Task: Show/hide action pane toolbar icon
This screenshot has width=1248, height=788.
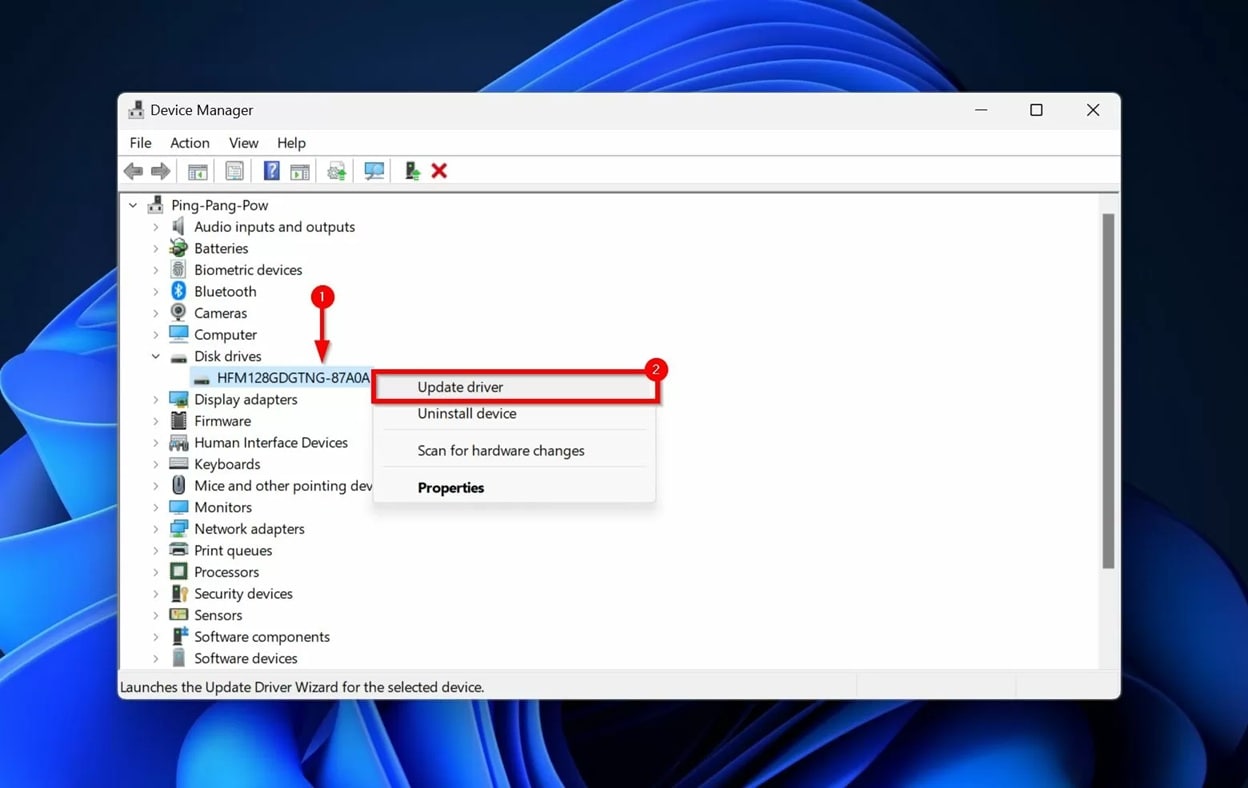Action: 299,171
